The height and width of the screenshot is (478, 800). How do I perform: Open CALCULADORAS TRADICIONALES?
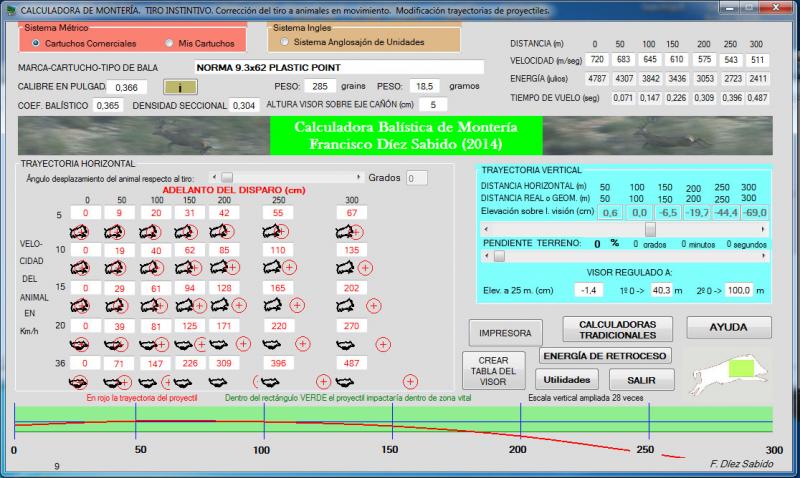pos(616,329)
